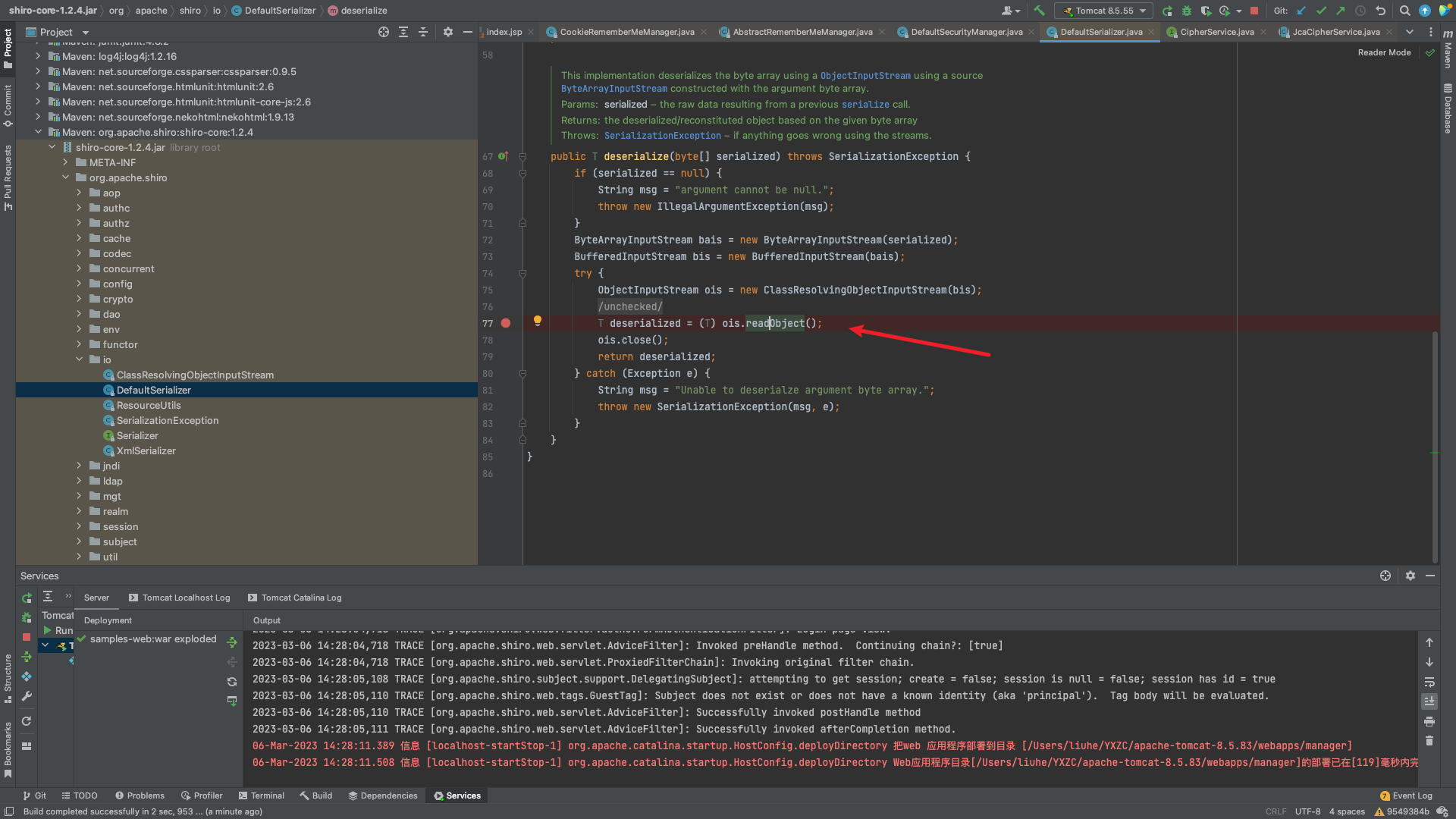The image size is (1456, 819).
Task: Click the IDE update blue arrow icon
Action: (x=1425, y=11)
